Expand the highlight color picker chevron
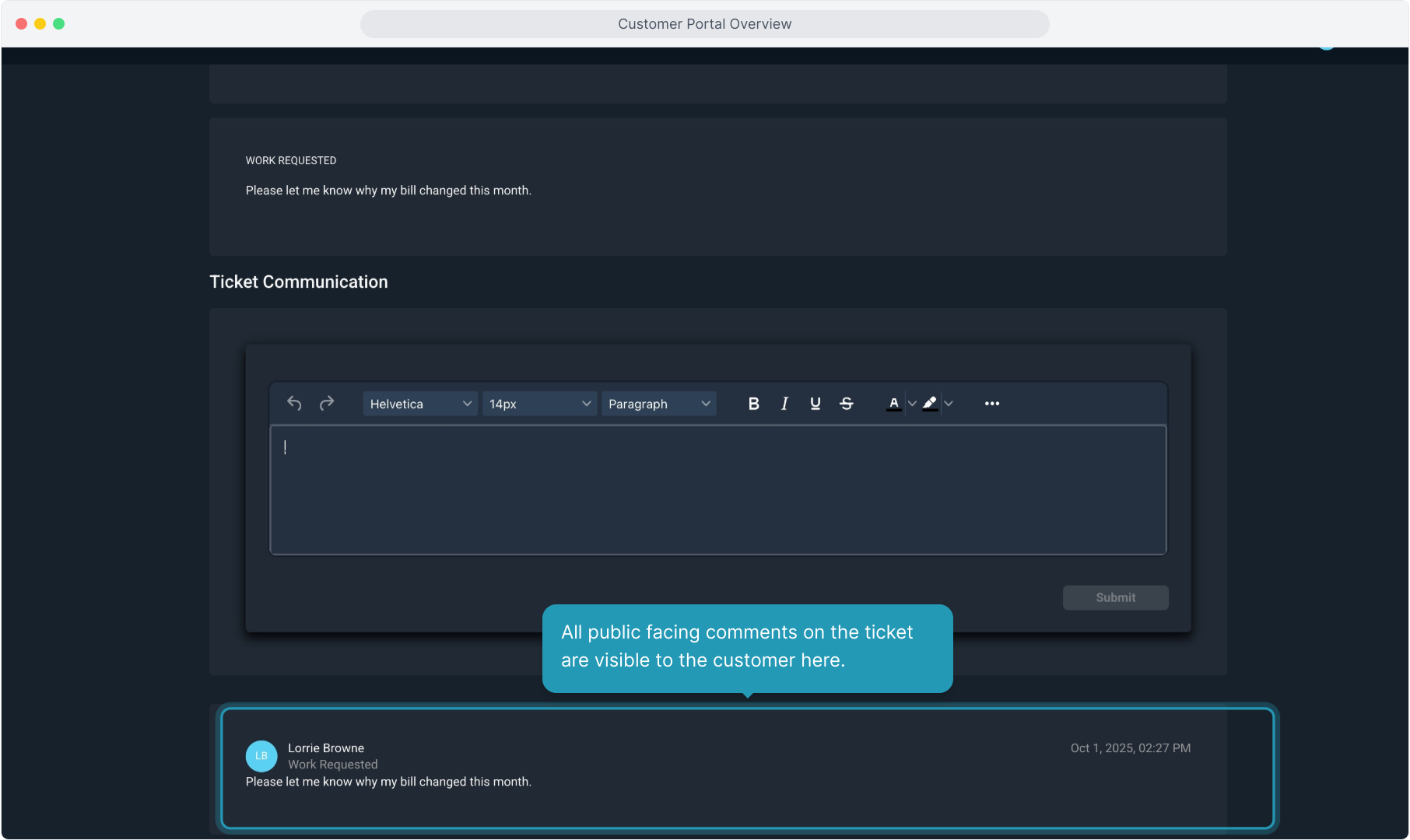 click(x=949, y=404)
